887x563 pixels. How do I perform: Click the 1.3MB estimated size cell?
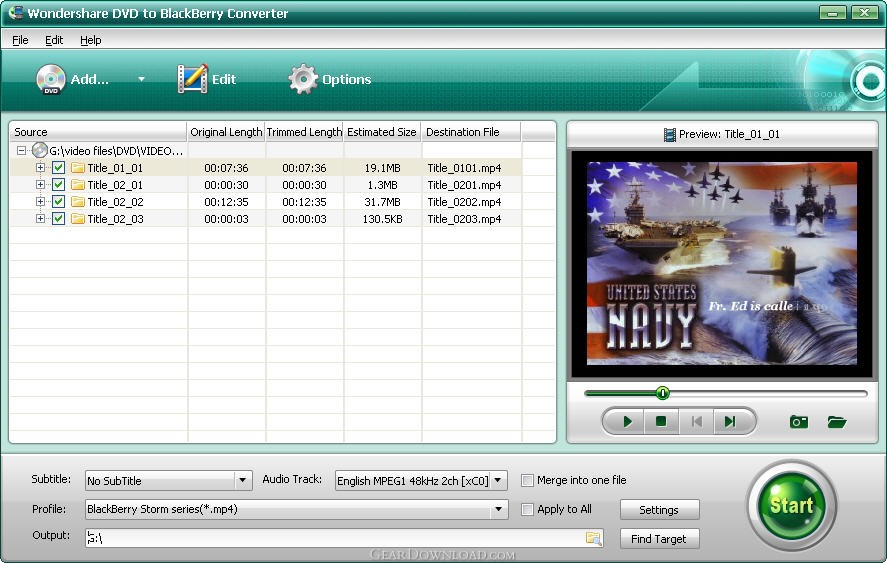382,185
